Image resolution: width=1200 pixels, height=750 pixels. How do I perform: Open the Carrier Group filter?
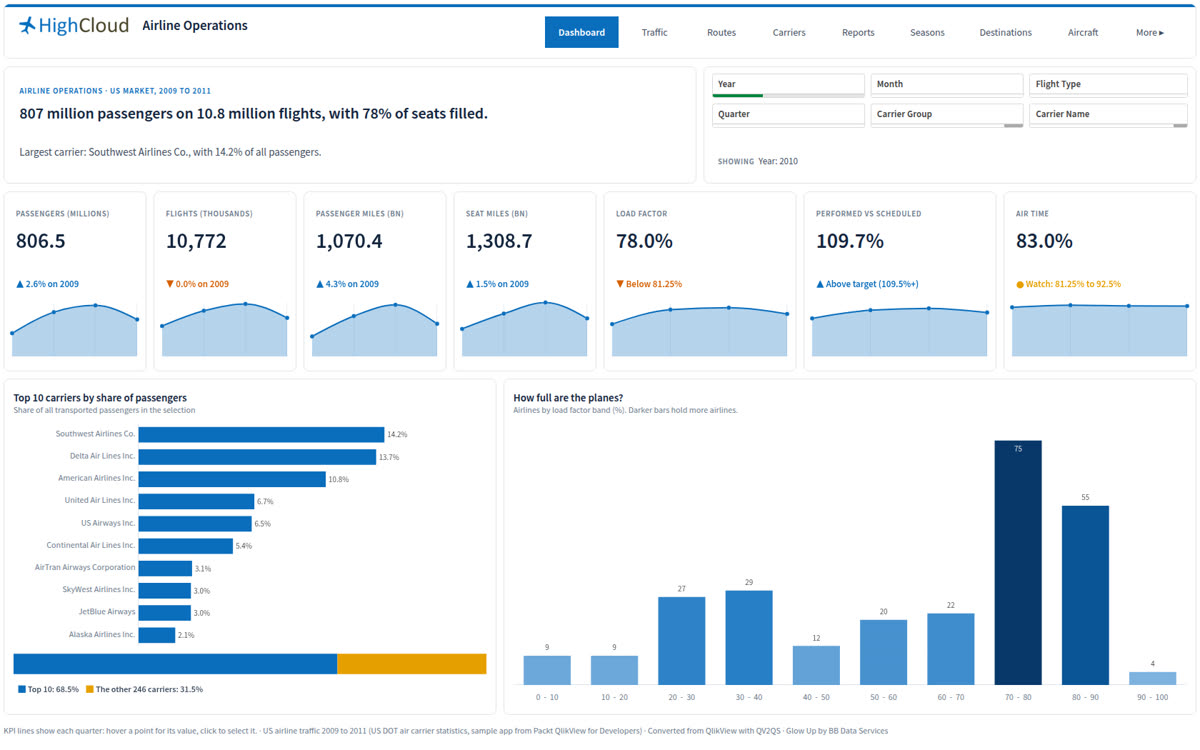[947, 115]
